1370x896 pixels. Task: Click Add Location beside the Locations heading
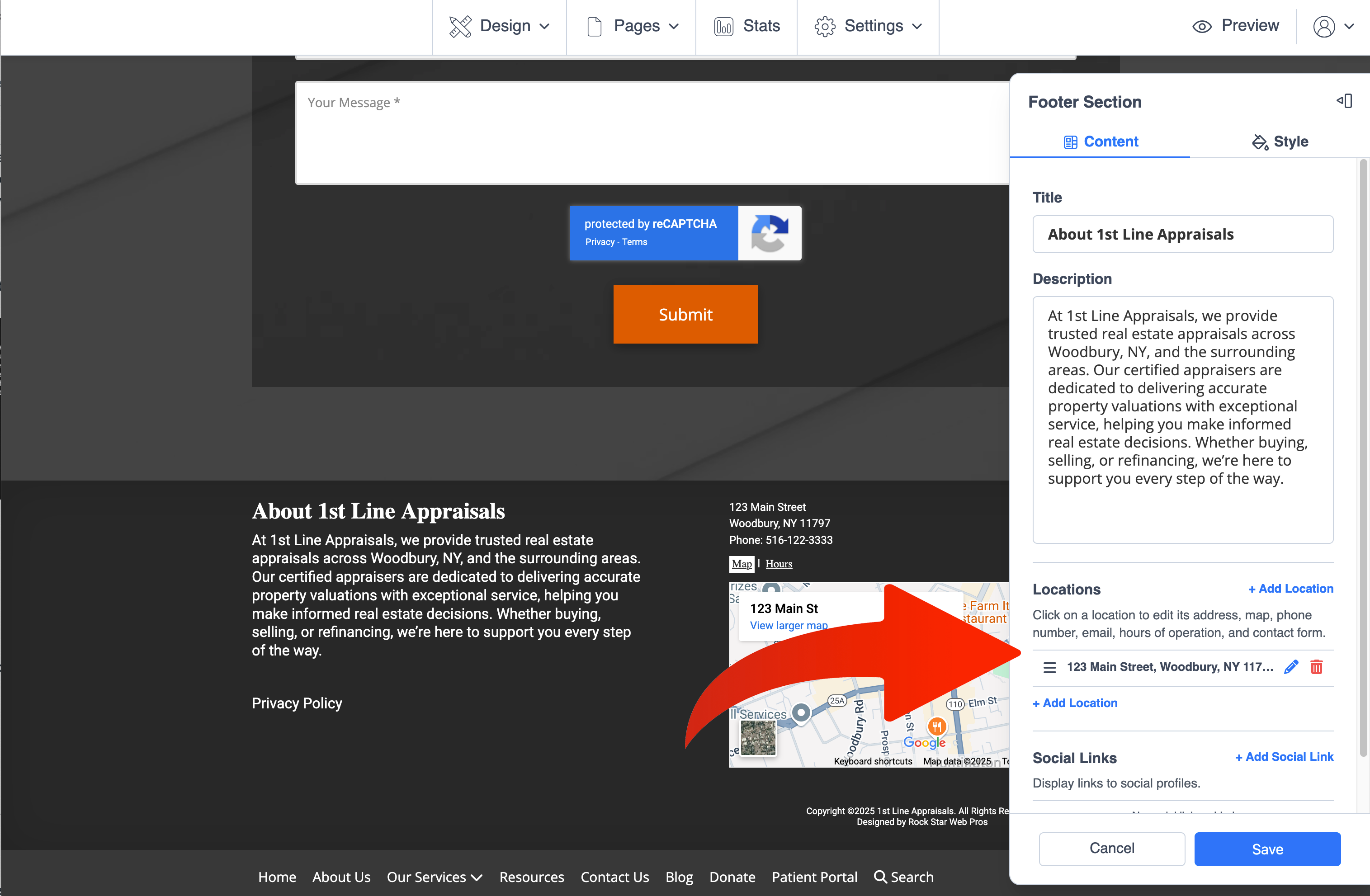pos(1290,589)
